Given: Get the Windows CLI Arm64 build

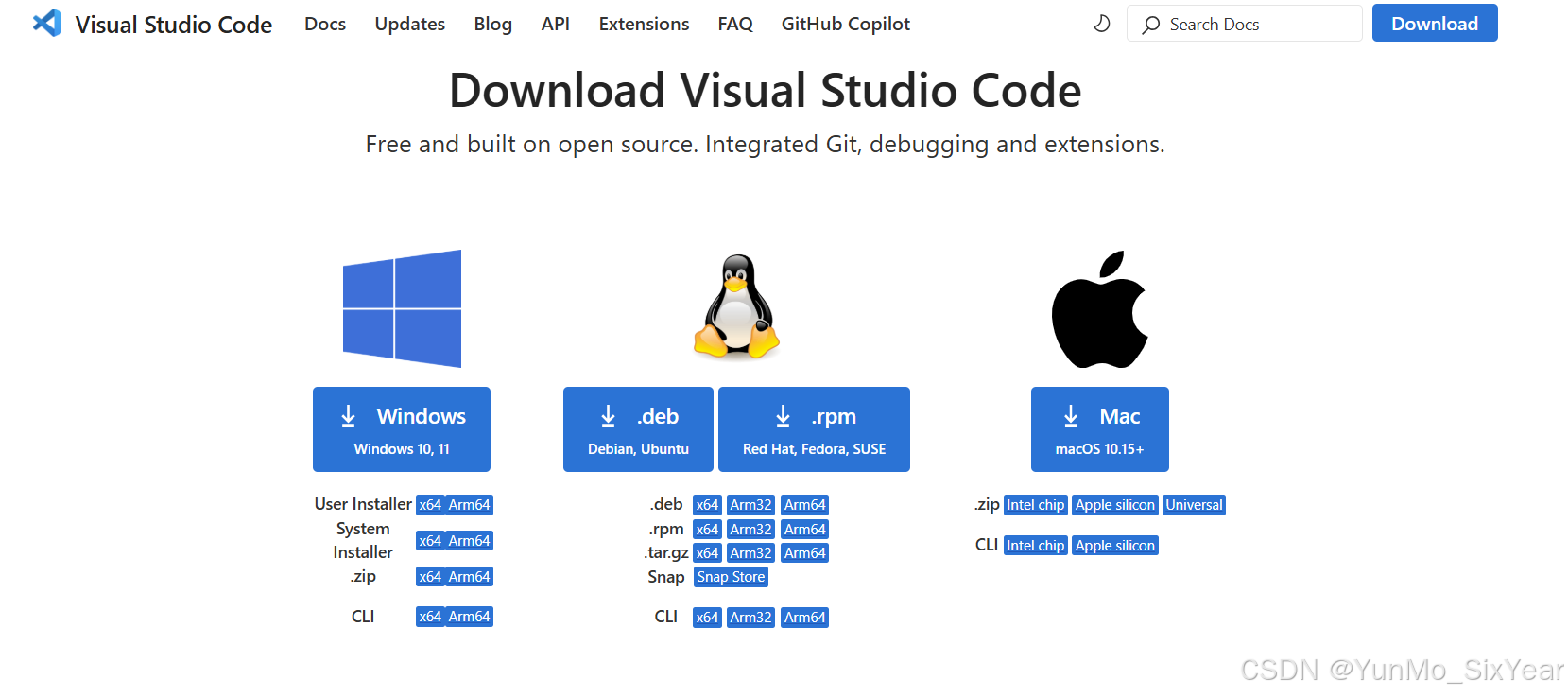Looking at the screenshot, I should tap(470, 617).
